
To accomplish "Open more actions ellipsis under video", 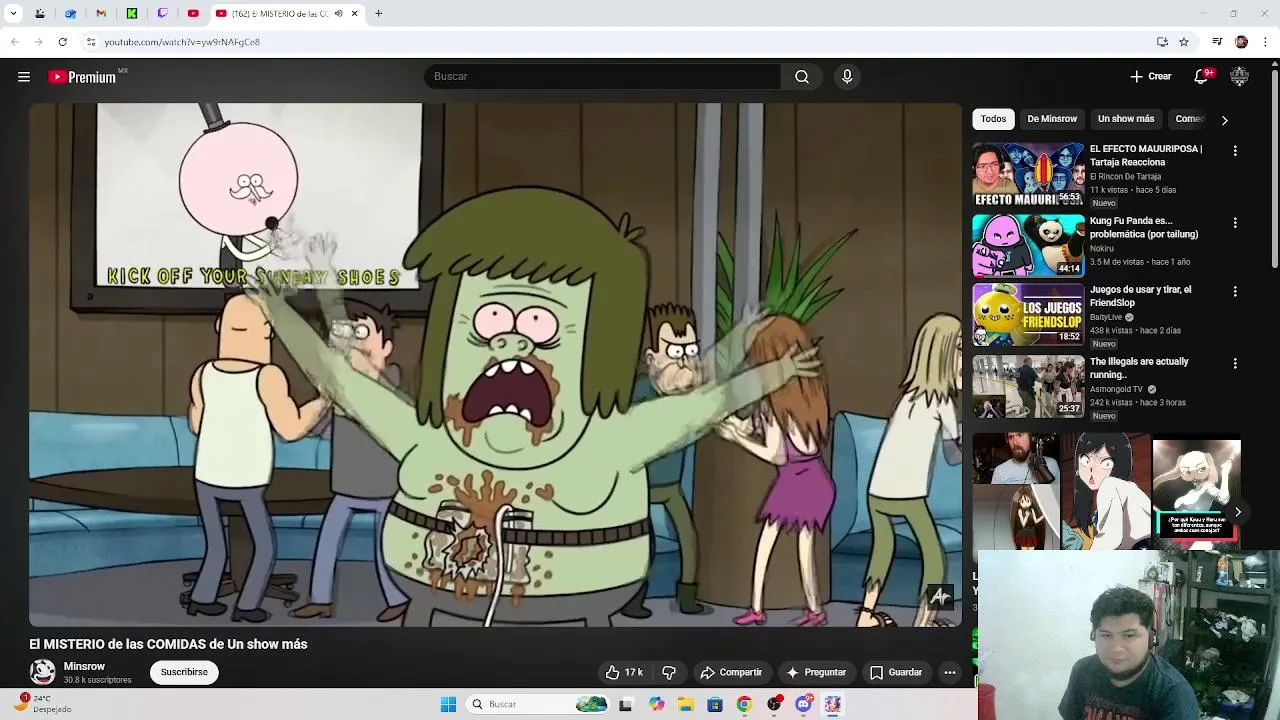I will coord(950,672).
